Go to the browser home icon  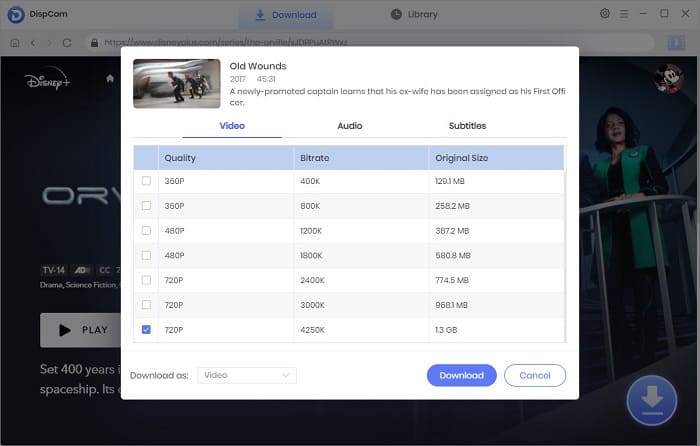15,43
